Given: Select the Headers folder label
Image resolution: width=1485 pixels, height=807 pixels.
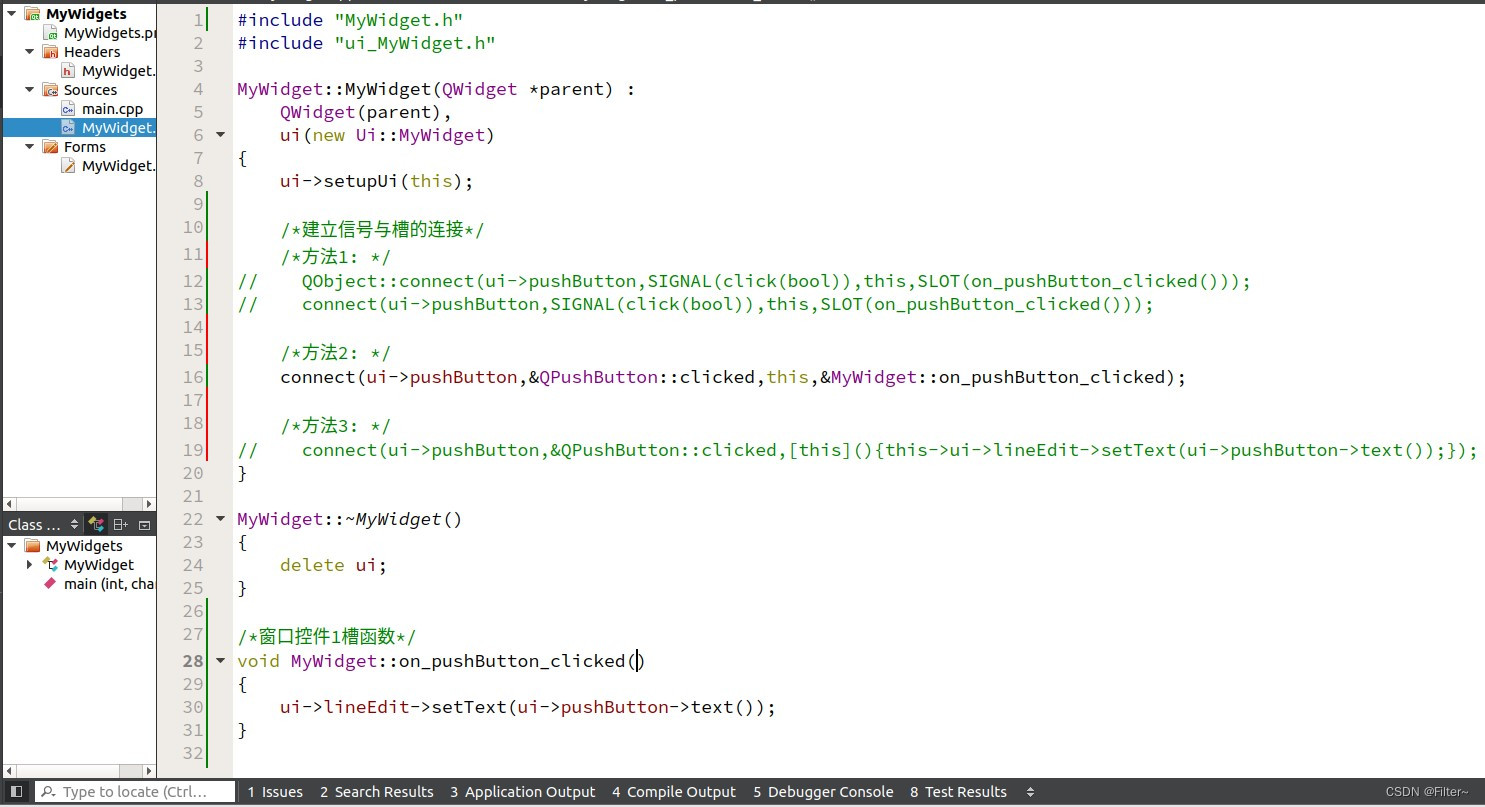Looking at the screenshot, I should click(x=92, y=52).
